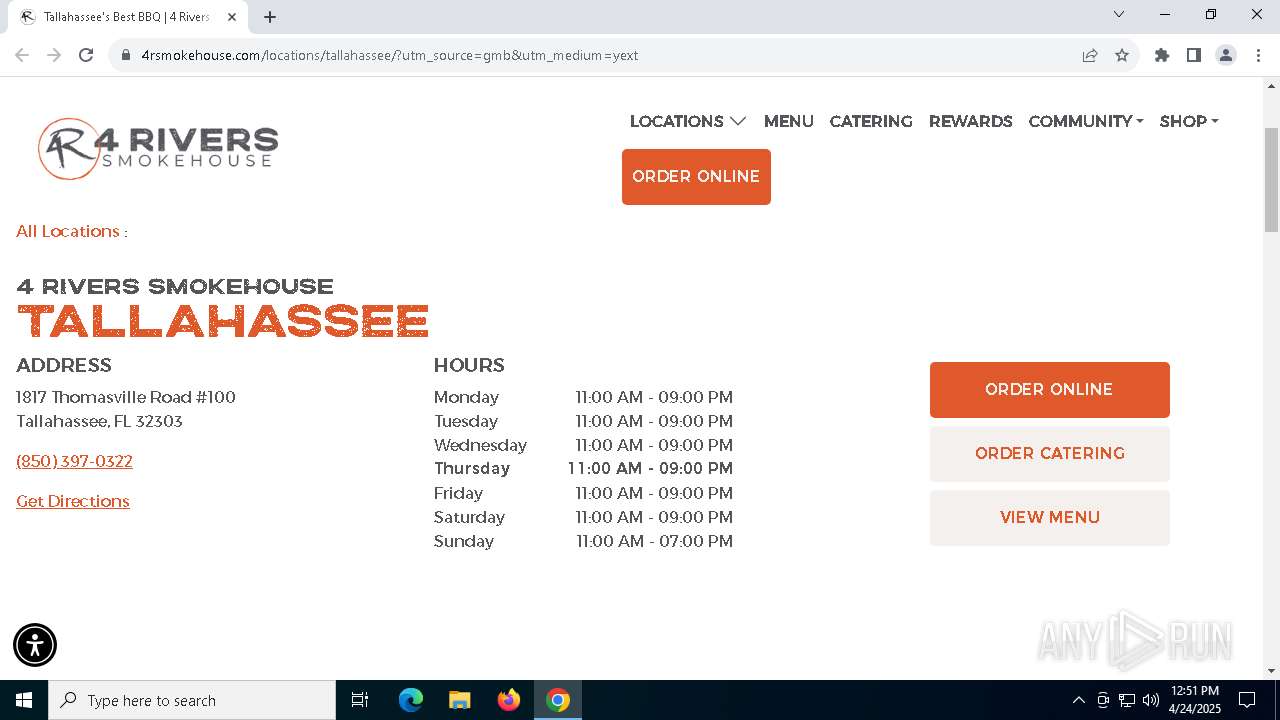Expand the Shop dropdown menu
1280x720 pixels.
coord(1189,121)
